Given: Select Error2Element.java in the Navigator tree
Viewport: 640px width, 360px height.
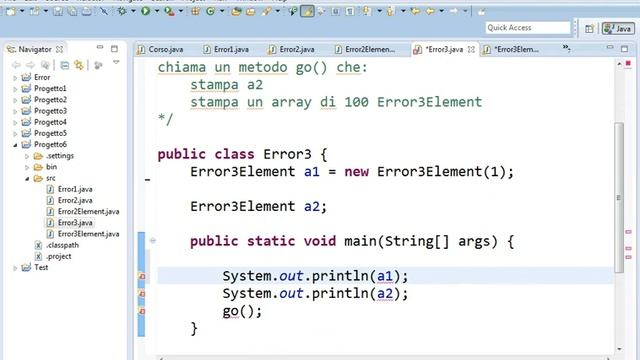Looking at the screenshot, I should pos(88,211).
